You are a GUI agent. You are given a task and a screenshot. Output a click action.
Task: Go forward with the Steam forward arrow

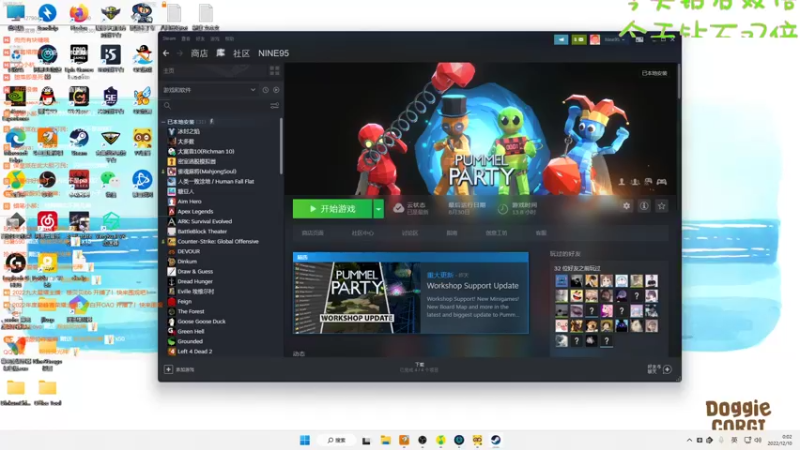pos(180,53)
